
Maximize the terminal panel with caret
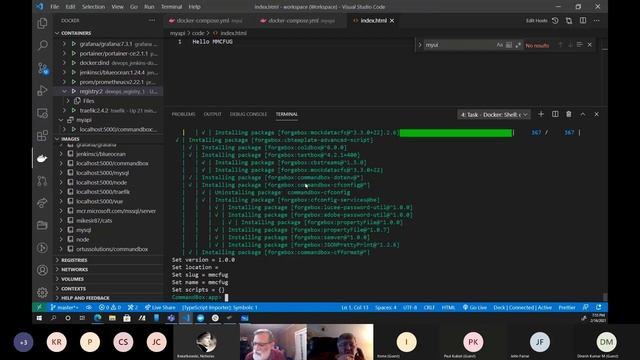583,114
